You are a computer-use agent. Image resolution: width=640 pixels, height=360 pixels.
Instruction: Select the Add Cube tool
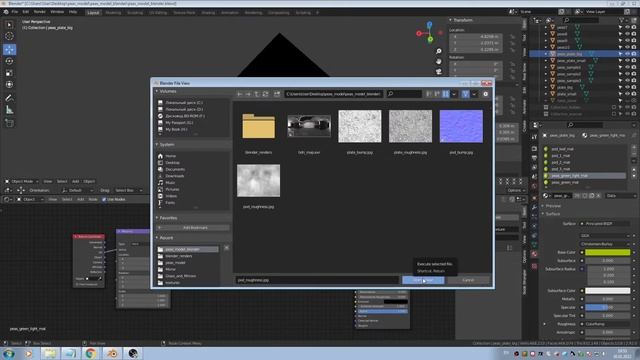click(9, 123)
